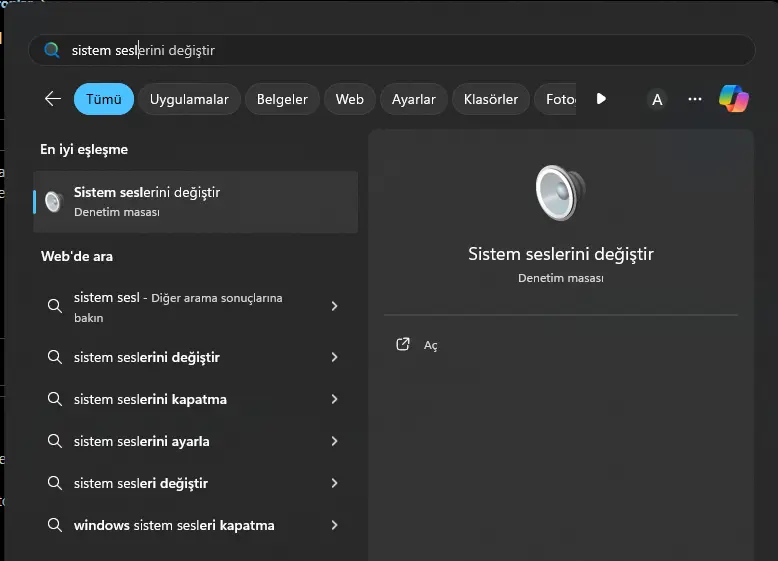Expand 'sistem seslerini değiştir' web suggestion chevron

coord(334,357)
